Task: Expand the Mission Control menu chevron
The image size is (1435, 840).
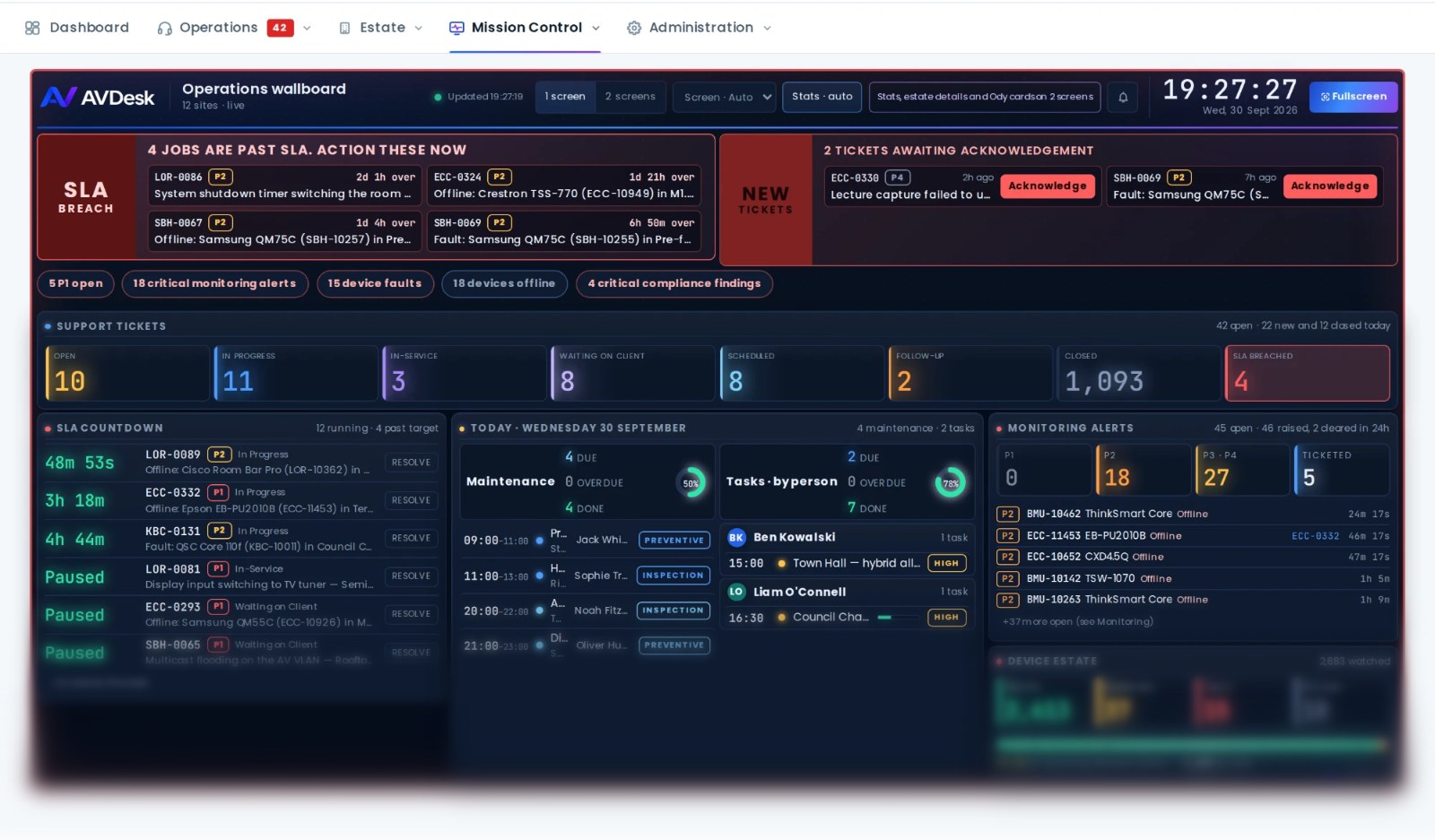Action: point(596,28)
